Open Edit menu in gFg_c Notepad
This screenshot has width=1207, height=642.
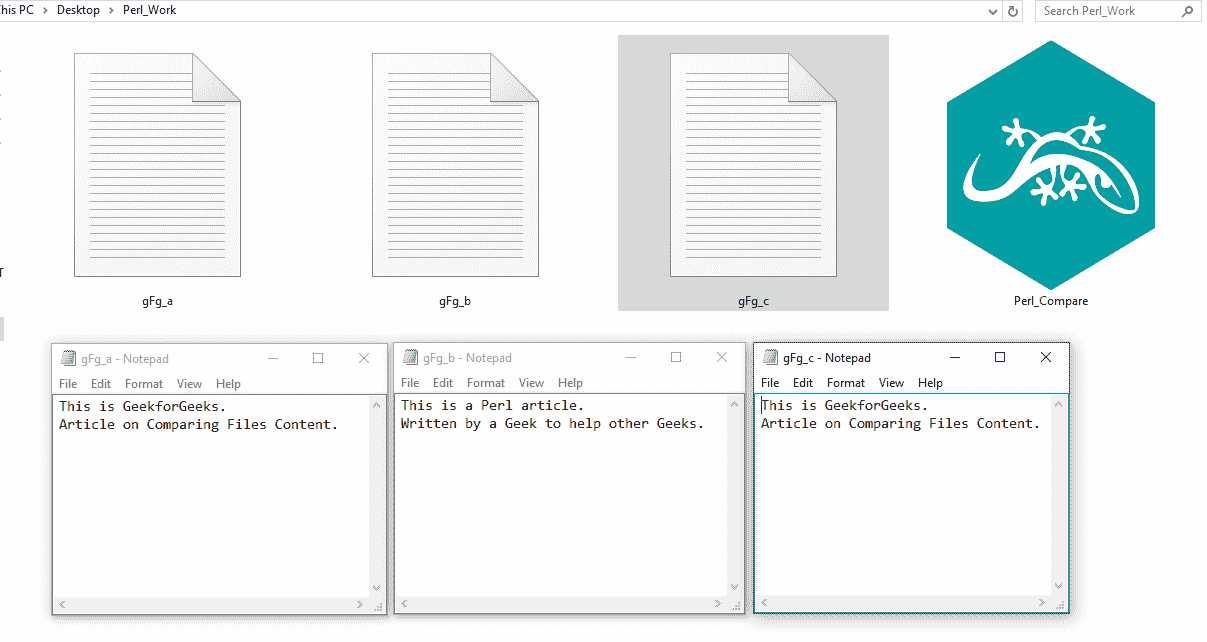point(803,383)
